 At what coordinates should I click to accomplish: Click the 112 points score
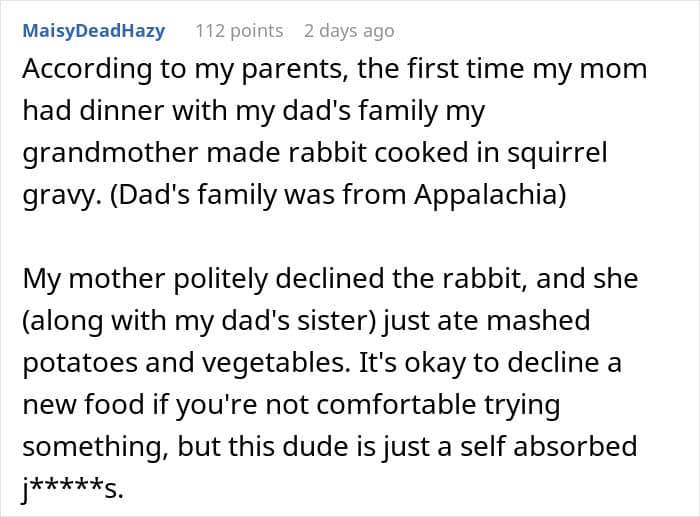tap(239, 31)
